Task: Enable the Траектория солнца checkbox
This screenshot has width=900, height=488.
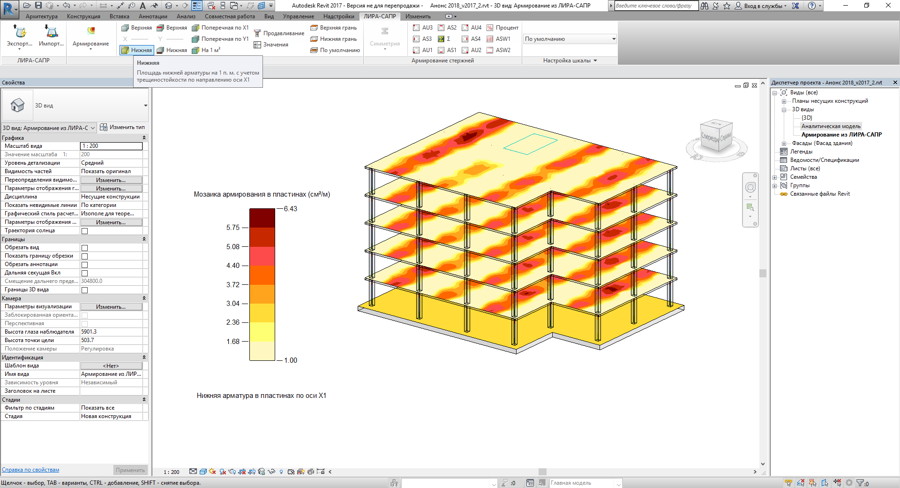Action: click(85, 231)
